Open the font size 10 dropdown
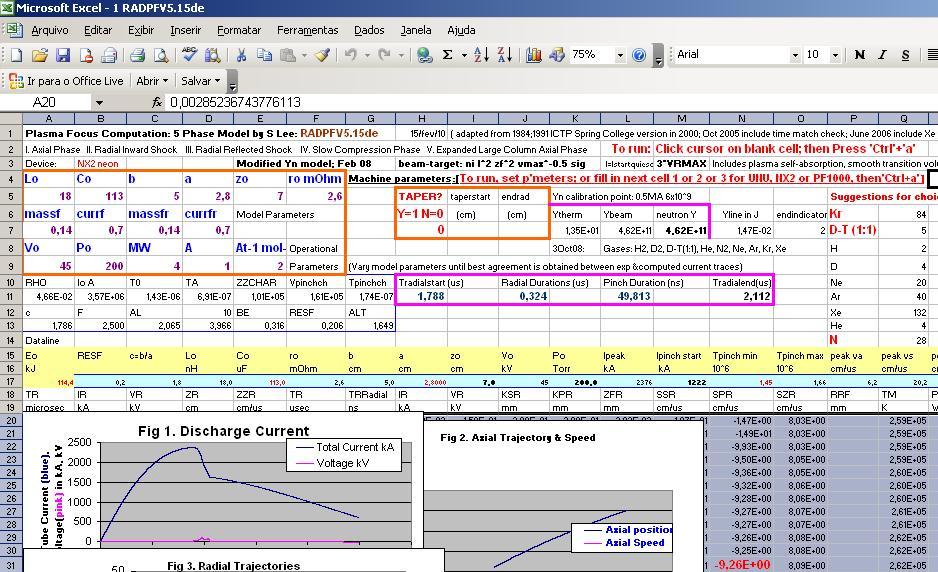The image size is (938, 572). click(x=835, y=55)
